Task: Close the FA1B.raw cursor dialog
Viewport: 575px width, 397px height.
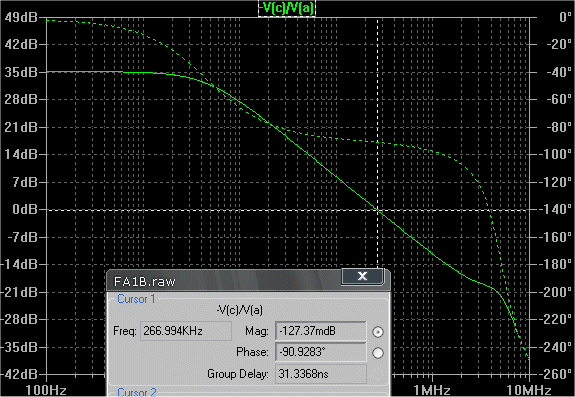Action: pyautogui.click(x=362, y=276)
